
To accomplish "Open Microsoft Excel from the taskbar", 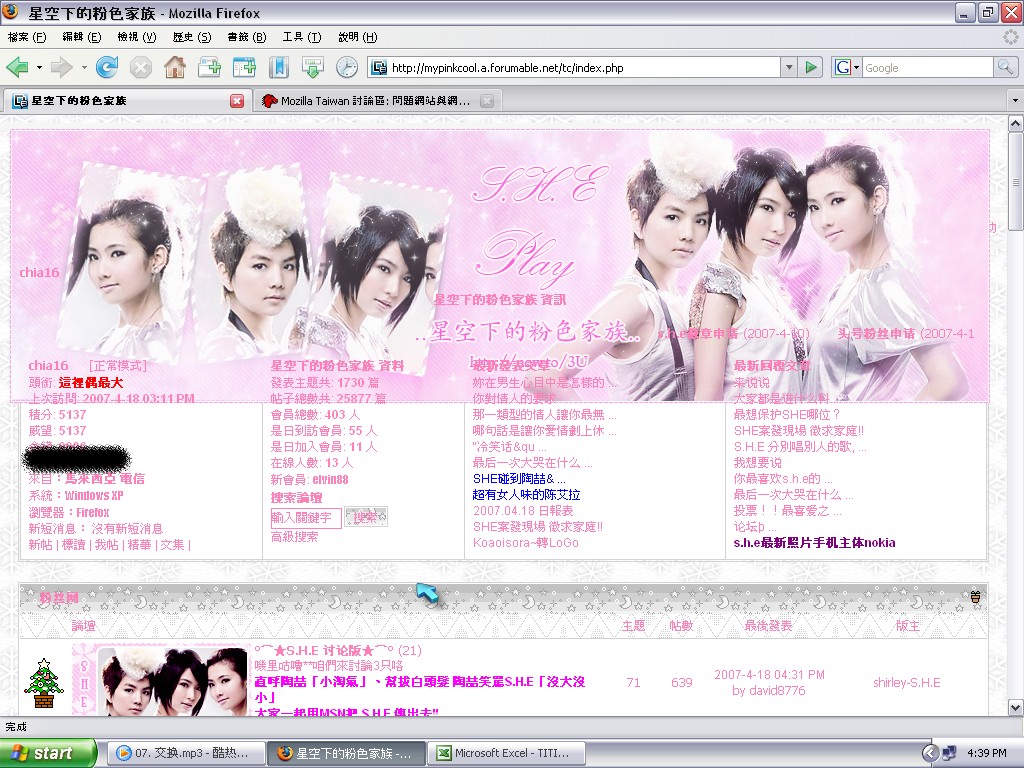I will [495, 753].
